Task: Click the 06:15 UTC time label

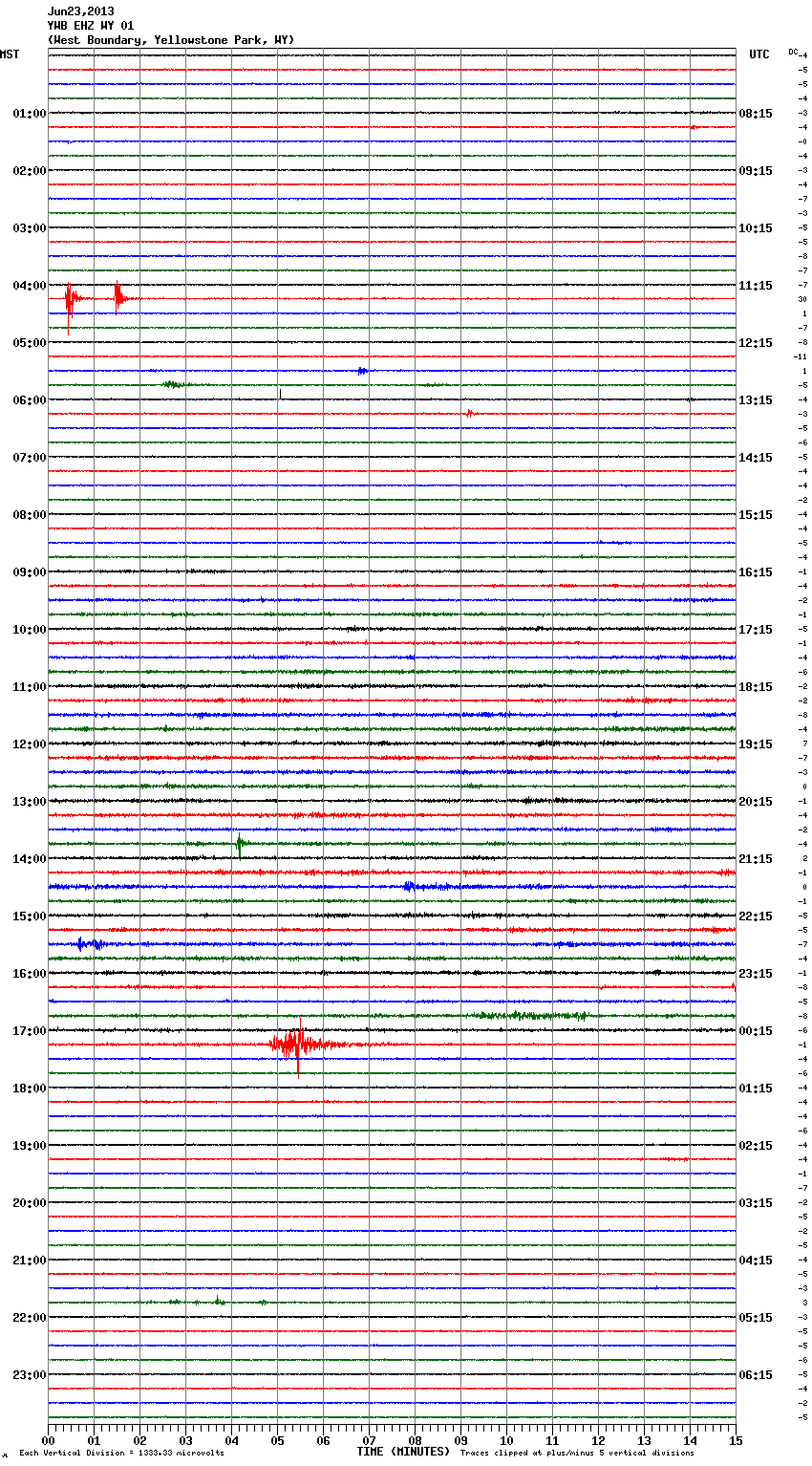Action: click(756, 1374)
